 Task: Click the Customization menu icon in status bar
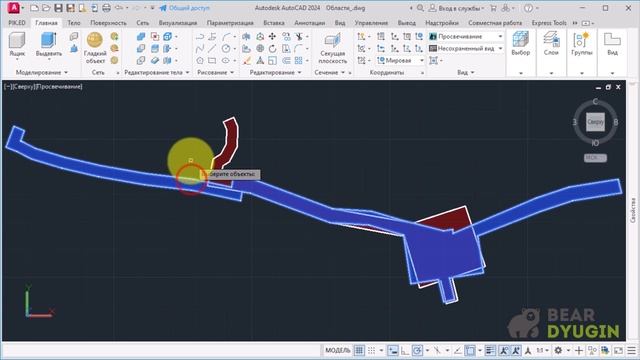pyautogui.click(x=631, y=350)
